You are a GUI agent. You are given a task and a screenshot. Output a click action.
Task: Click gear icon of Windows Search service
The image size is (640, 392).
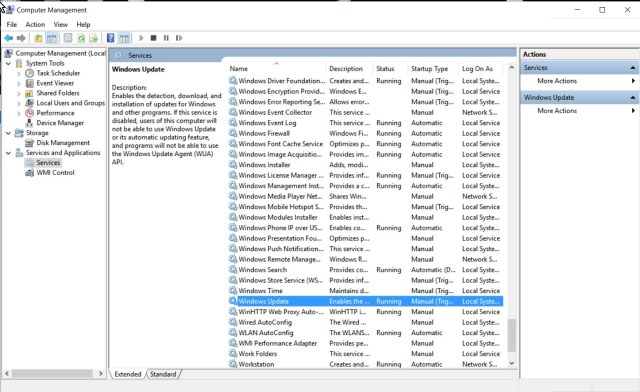coord(233,270)
